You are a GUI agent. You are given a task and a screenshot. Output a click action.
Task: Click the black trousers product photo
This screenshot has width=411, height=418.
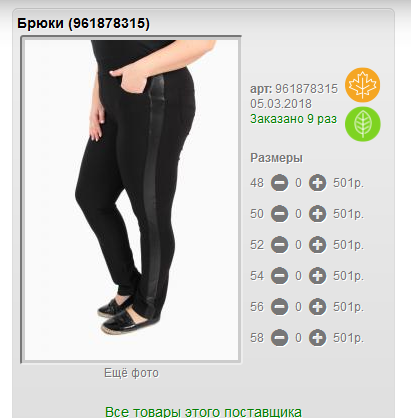pos(131,199)
